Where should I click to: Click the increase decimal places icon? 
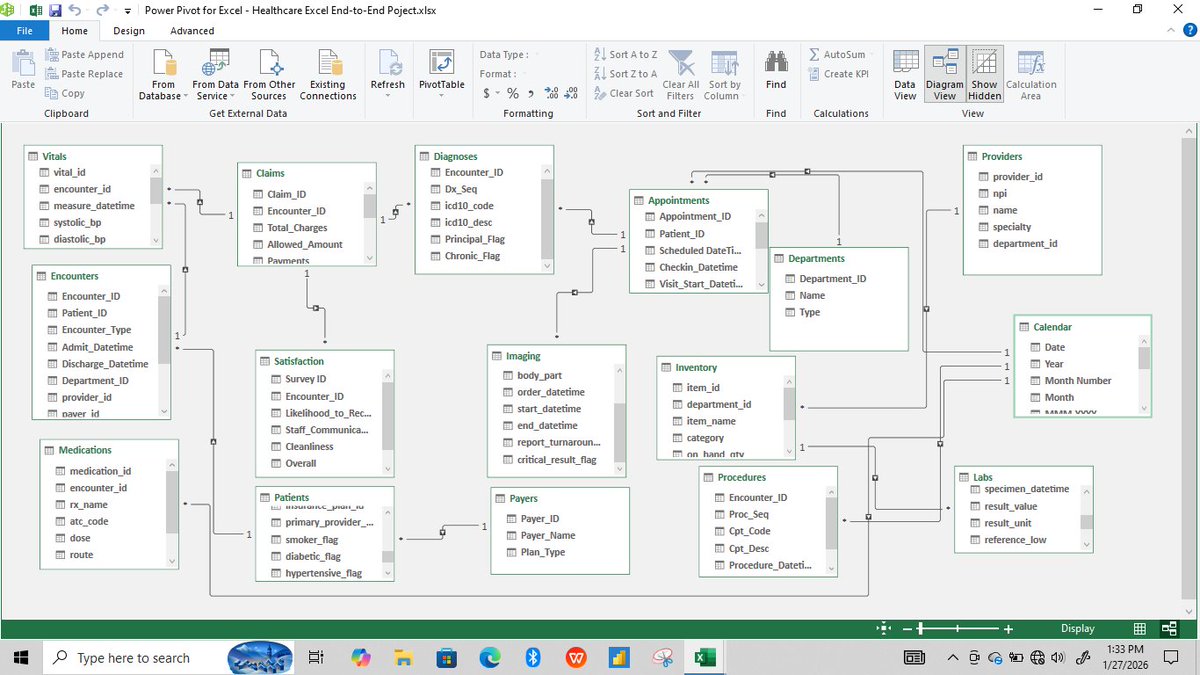551,93
